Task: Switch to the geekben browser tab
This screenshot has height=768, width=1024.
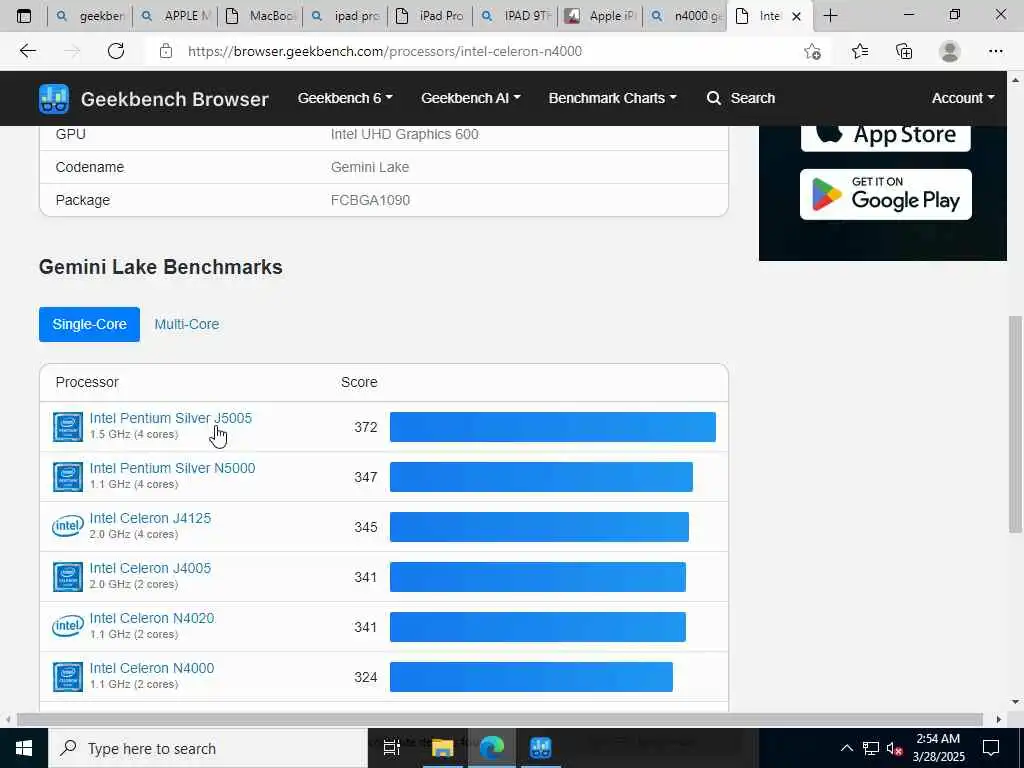Action: coord(90,16)
